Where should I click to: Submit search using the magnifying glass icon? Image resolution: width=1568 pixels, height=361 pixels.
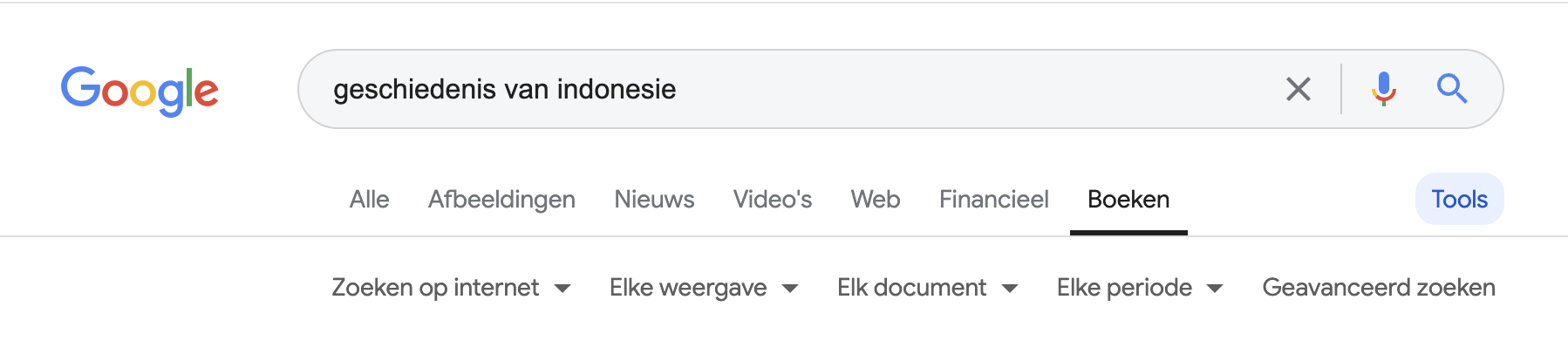1452,89
